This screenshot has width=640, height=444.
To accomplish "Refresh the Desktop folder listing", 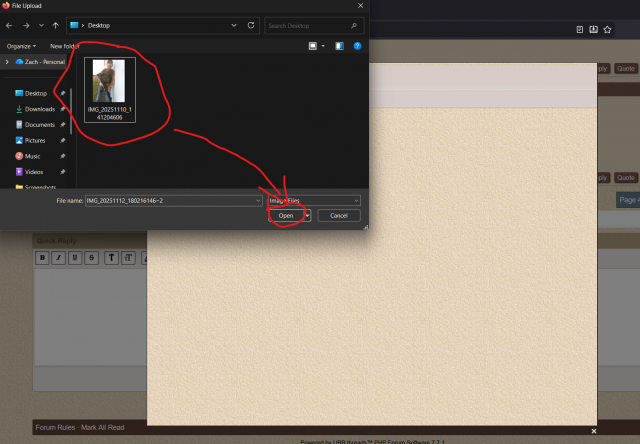I will [250, 24].
